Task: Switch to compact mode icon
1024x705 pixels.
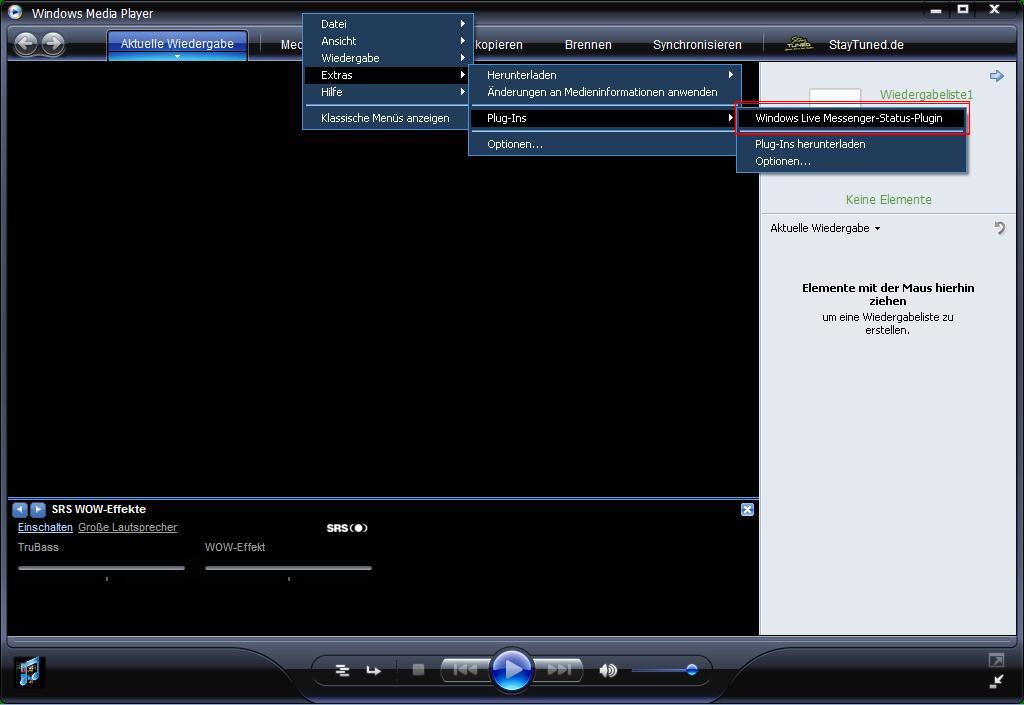Action: pos(997,682)
